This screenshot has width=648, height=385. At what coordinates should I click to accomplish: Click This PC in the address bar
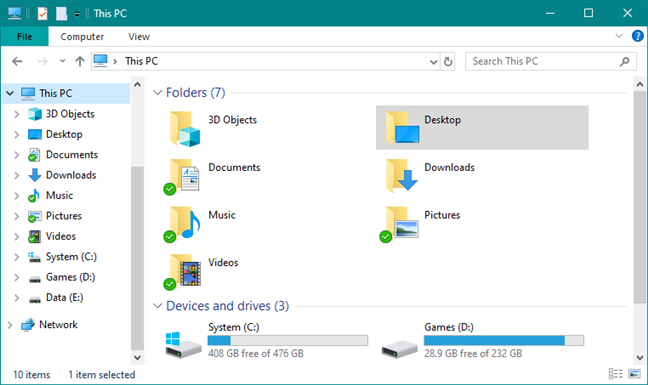pos(141,61)
